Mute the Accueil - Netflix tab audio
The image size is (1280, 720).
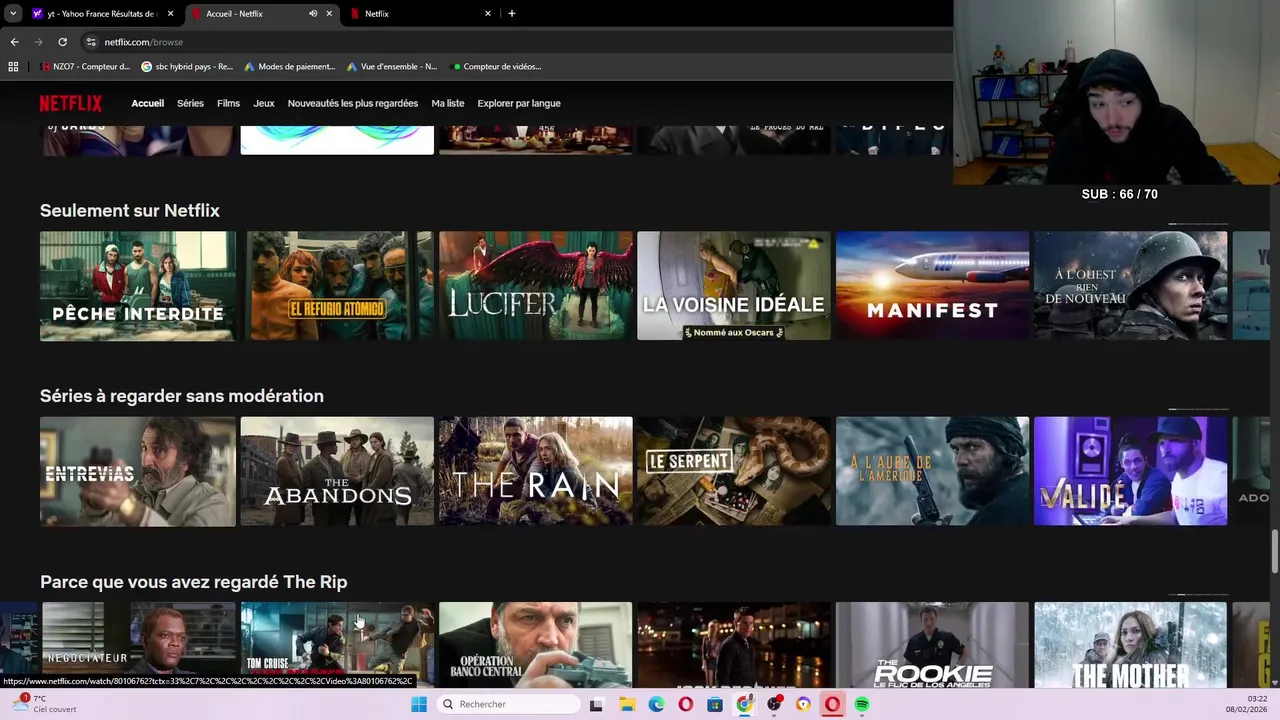point(313,14)
